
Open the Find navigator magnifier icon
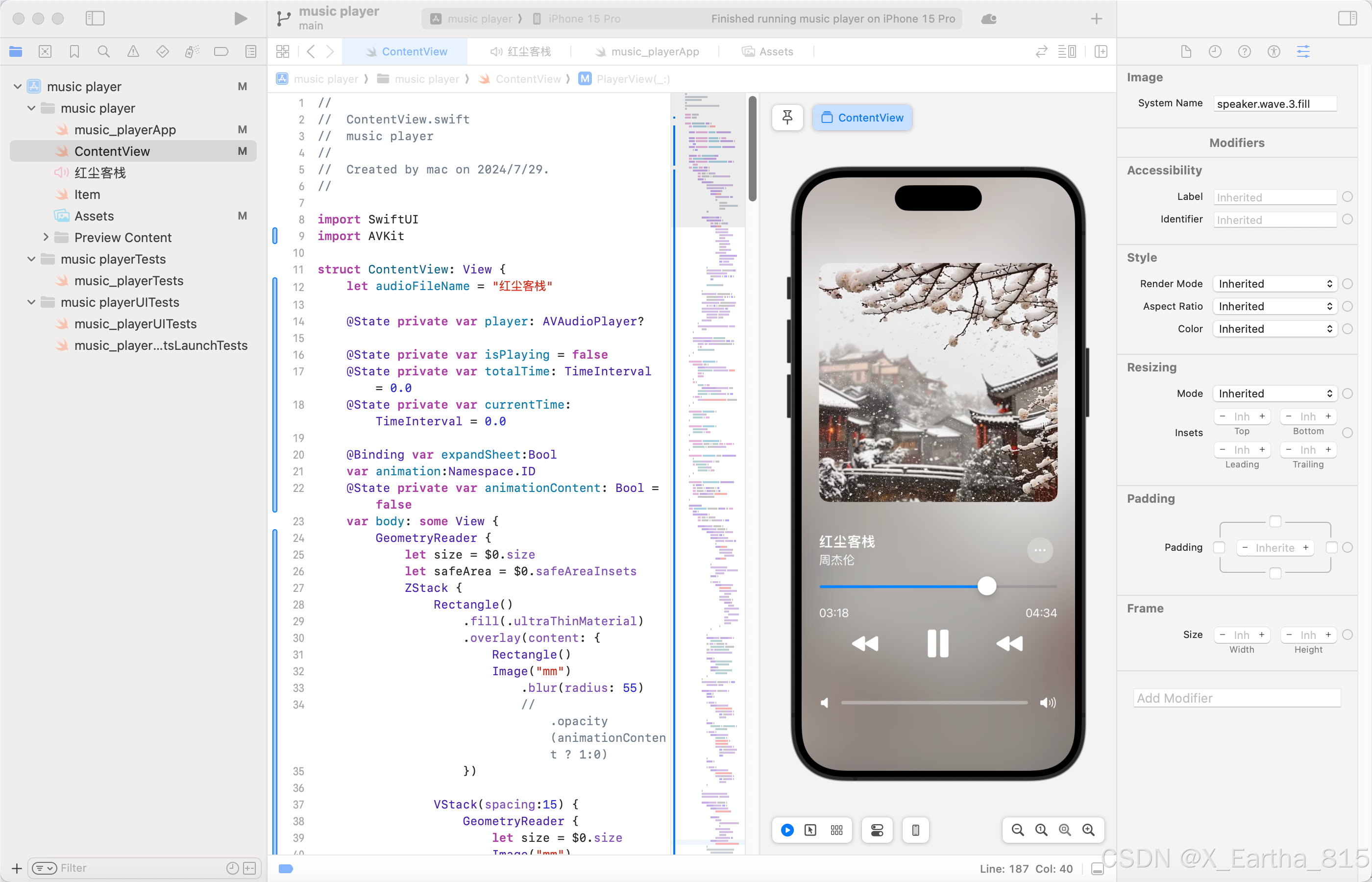tap(104, 51)
